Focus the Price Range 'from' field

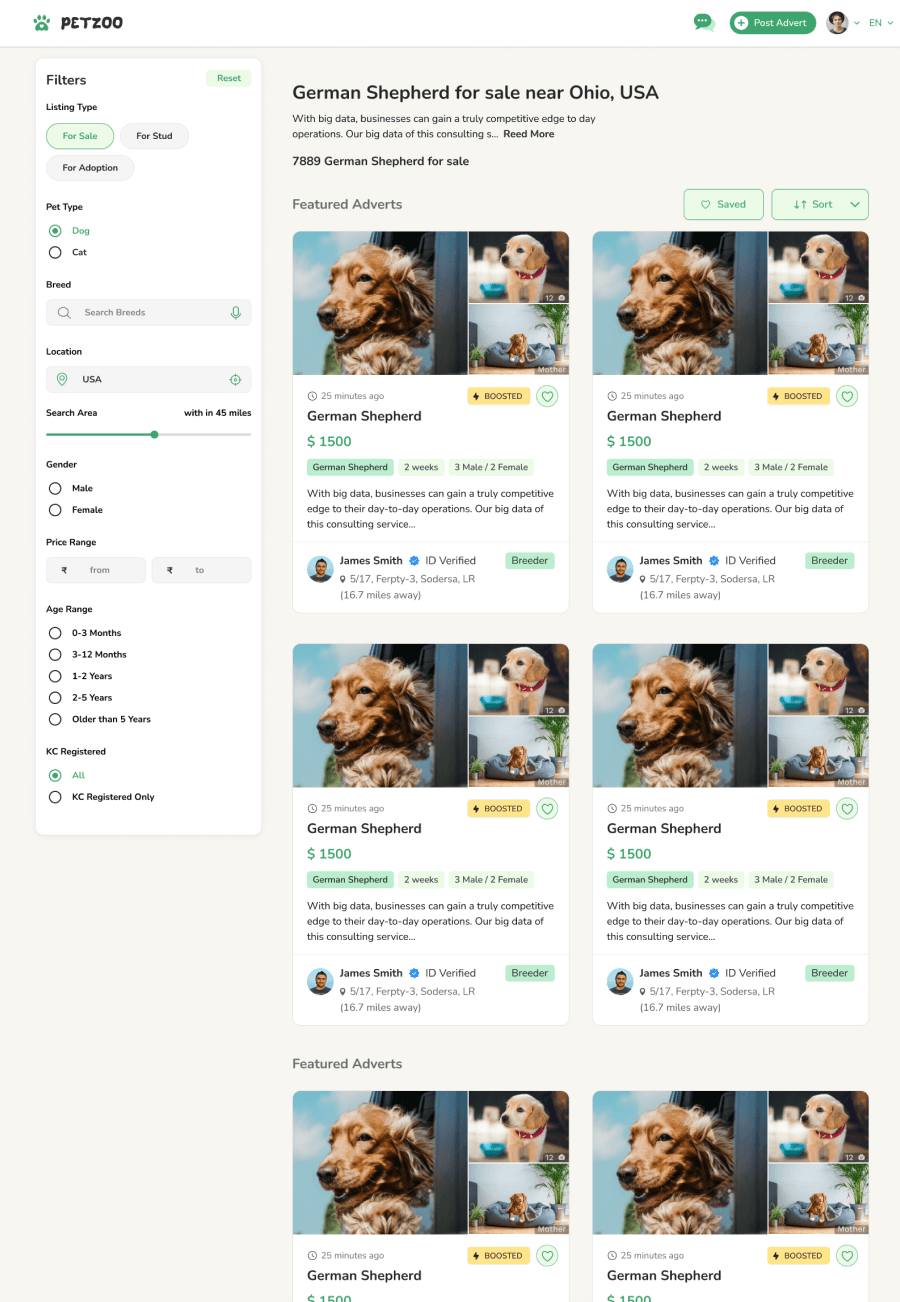[96, 570]
